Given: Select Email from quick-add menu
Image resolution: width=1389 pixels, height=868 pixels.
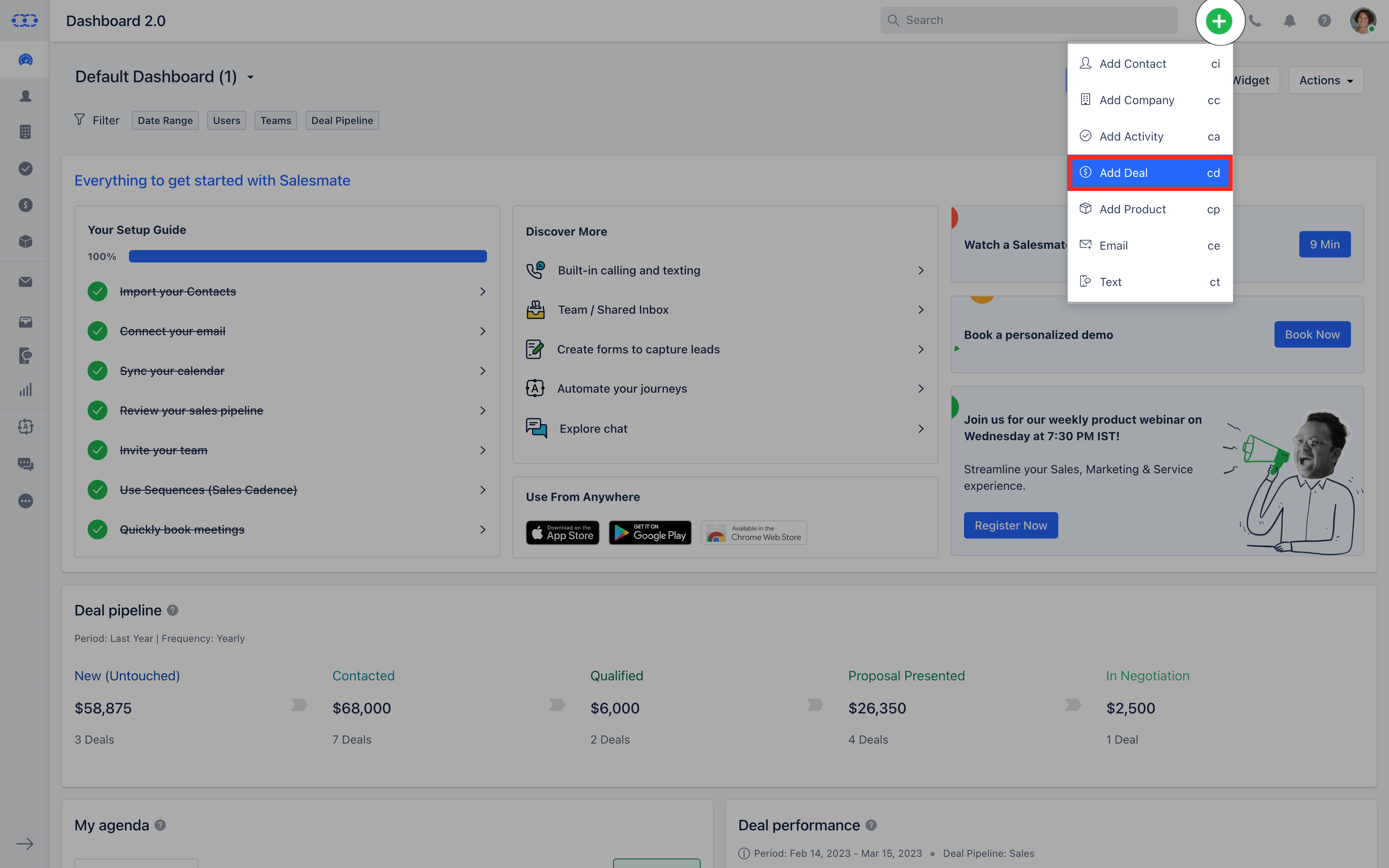Looking at the screenshot, I should tap(1150, 245).
